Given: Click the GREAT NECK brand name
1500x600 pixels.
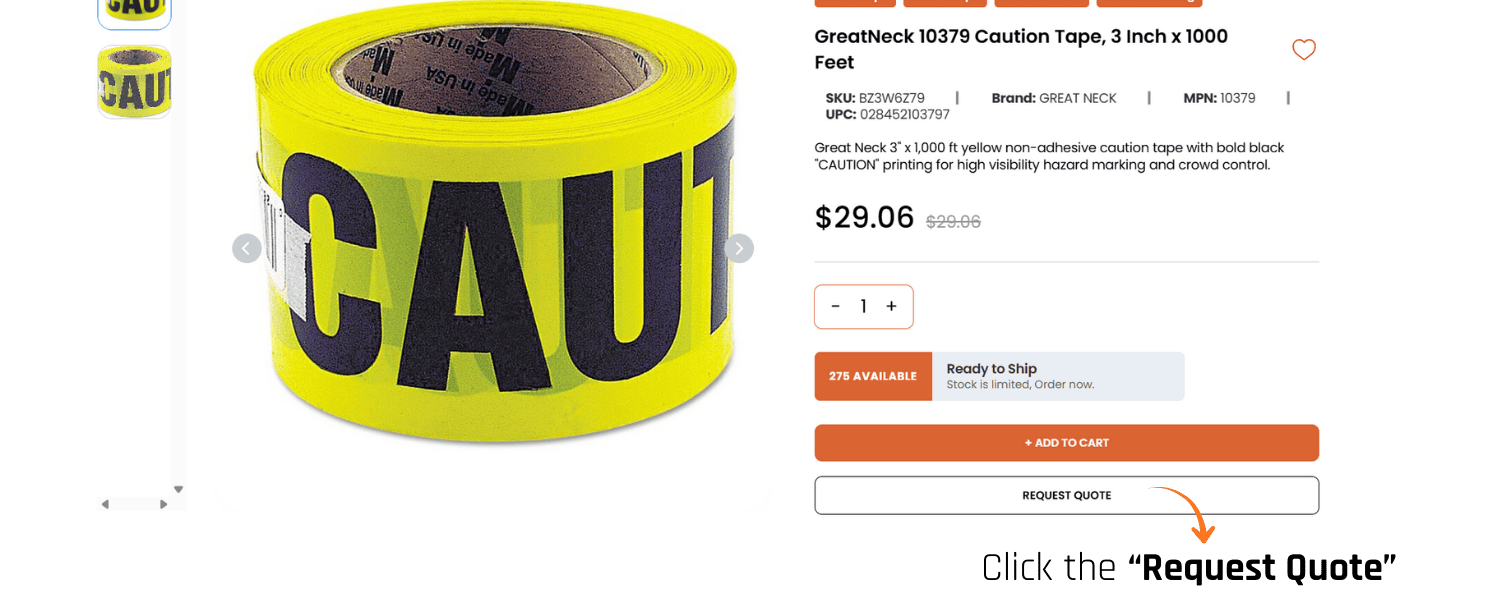Looking at the screenshot, I should [x=1078, y=98].
